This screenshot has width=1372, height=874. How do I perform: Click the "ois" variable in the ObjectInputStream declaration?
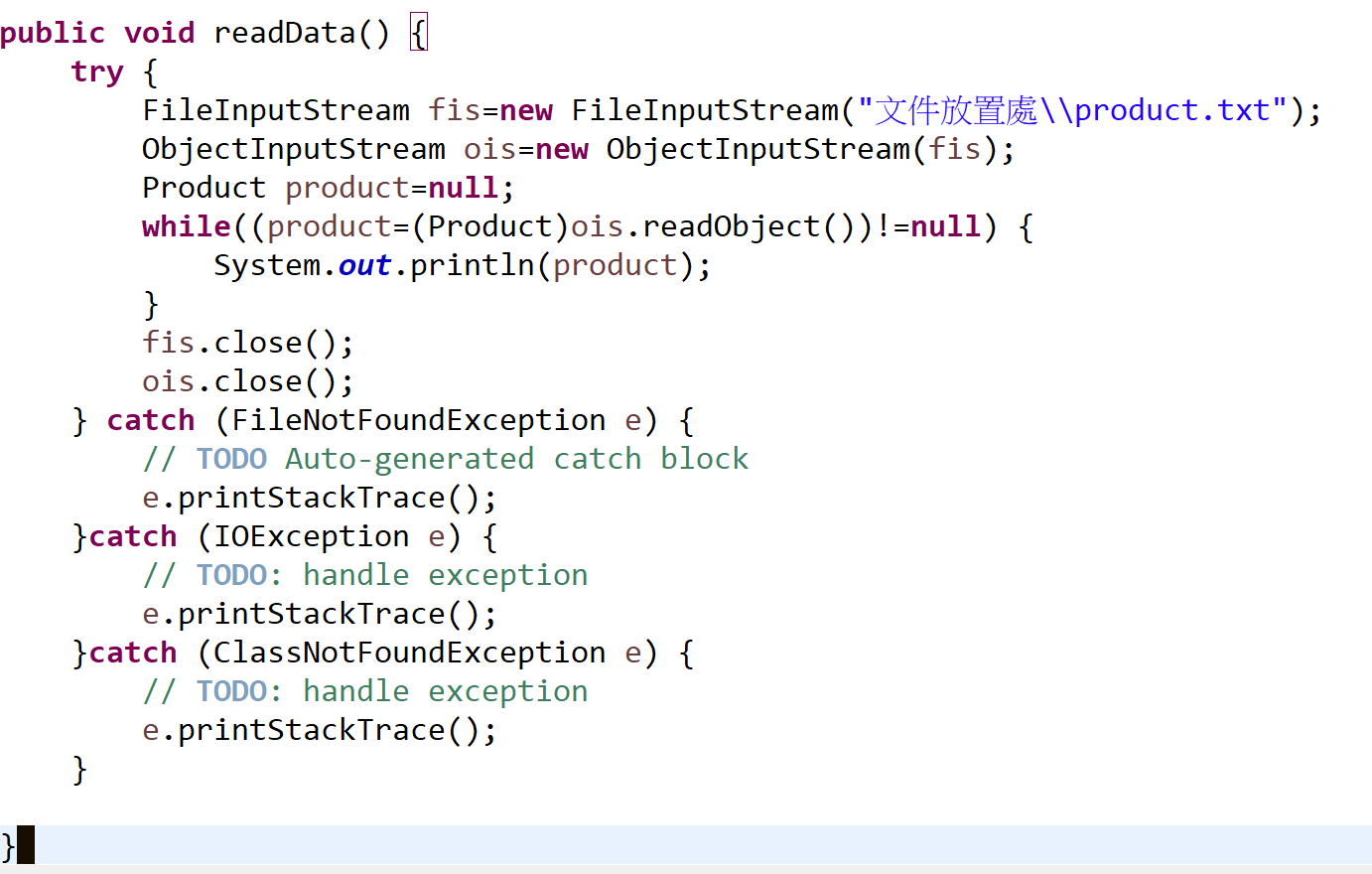490,149
